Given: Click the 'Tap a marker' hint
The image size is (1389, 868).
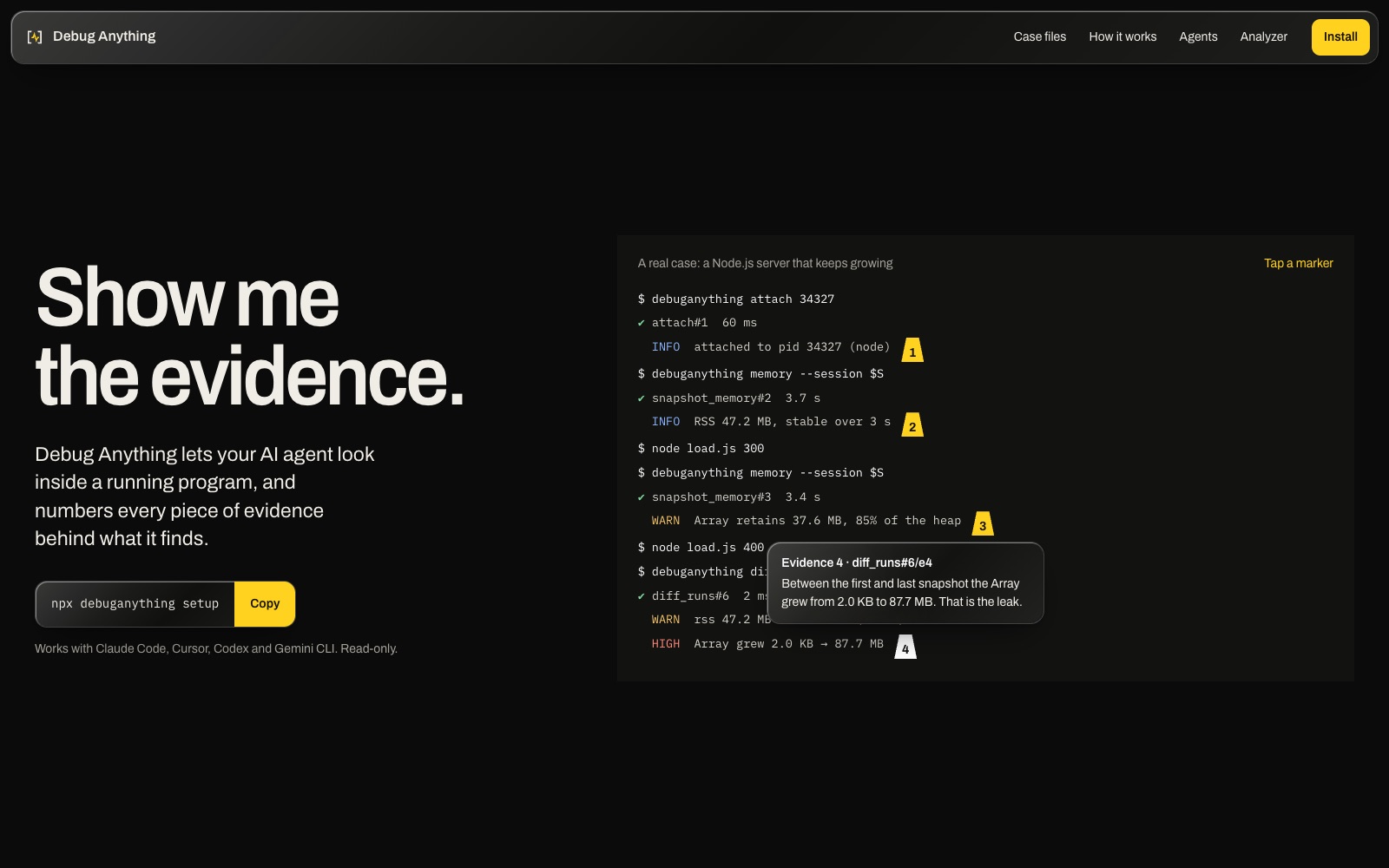Looking at the screenshot, I should (x=1298, y=263).
